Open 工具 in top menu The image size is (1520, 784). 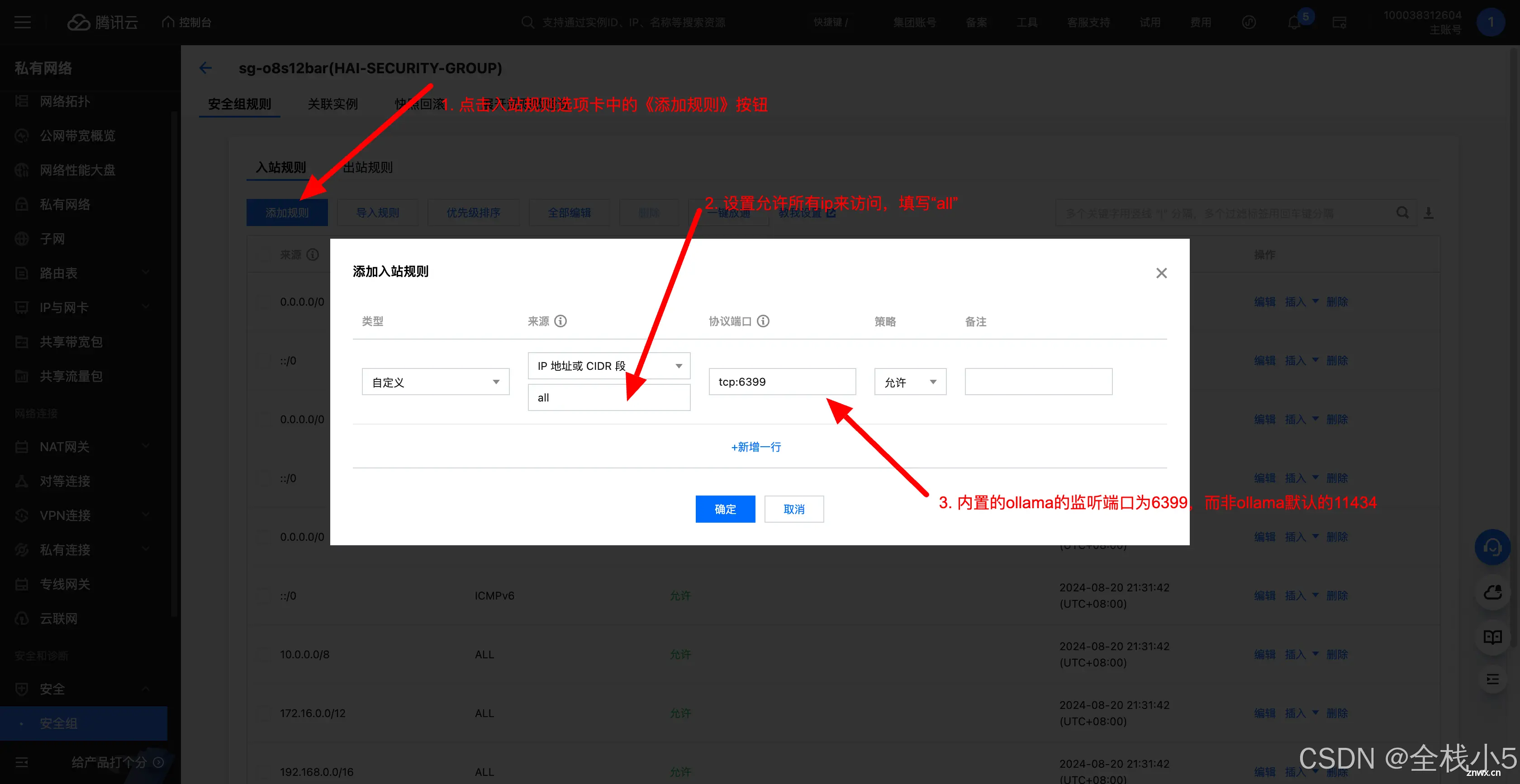click(1027, 23)
